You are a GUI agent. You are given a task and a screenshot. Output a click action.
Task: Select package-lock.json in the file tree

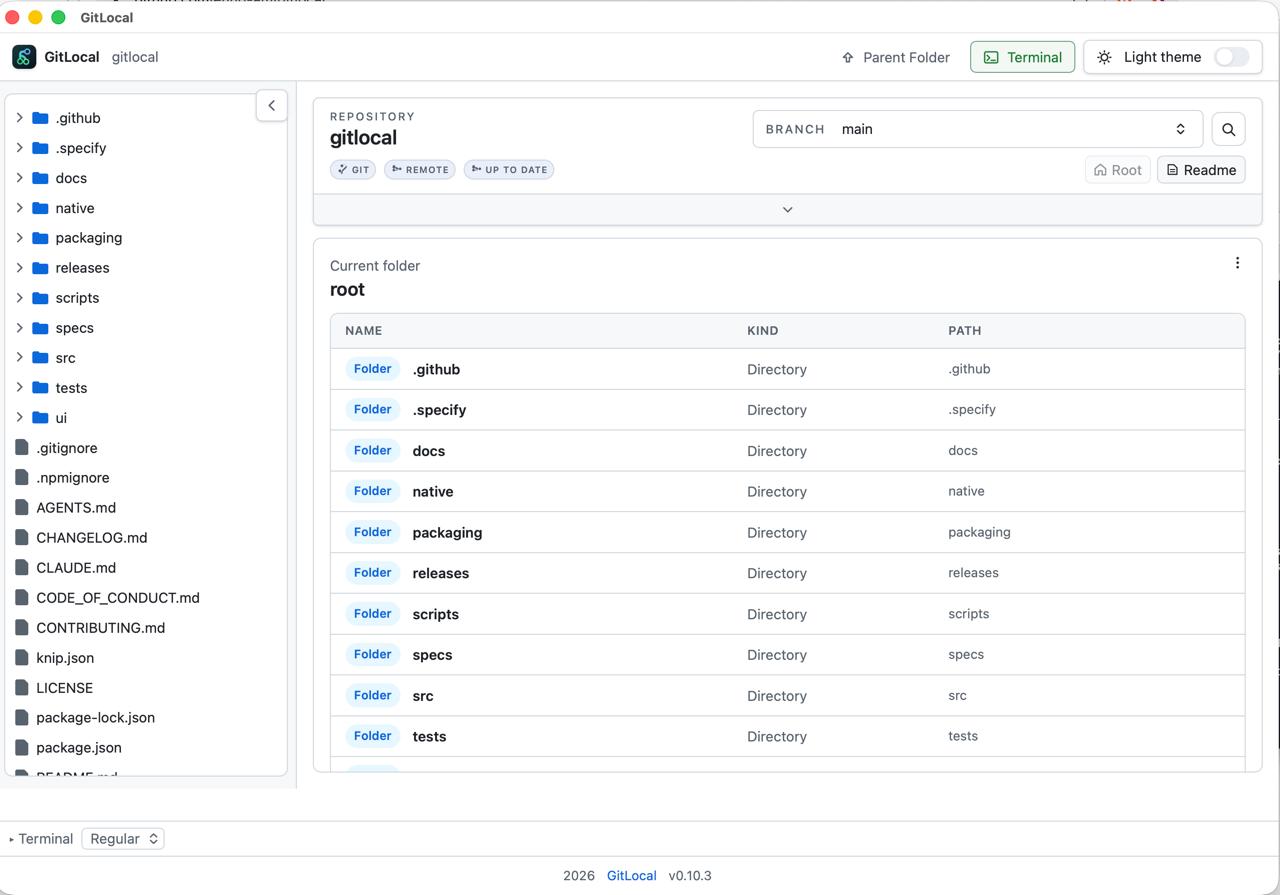tap(95, 718)
